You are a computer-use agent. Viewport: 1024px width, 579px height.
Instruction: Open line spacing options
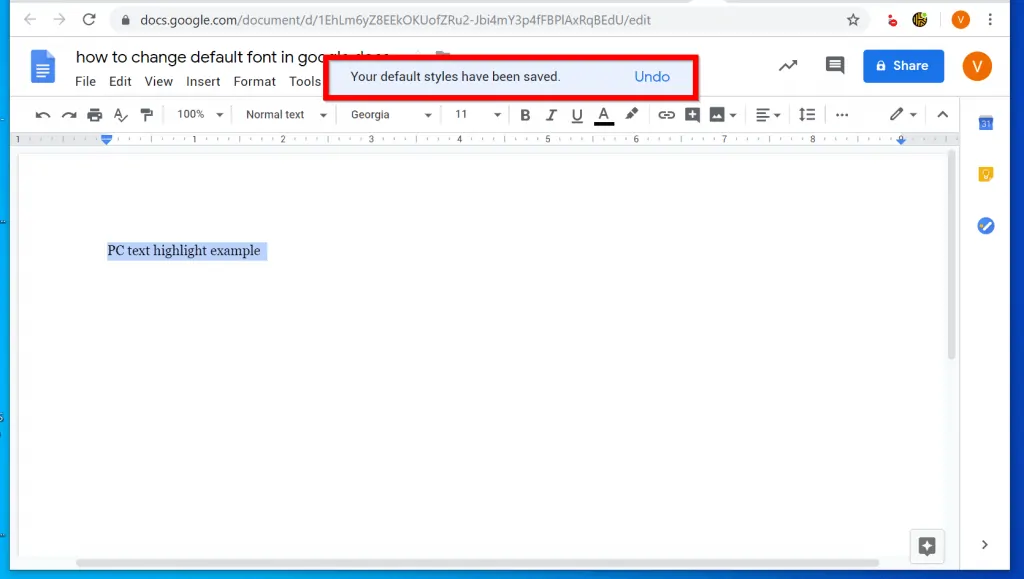tap(807, 114)
